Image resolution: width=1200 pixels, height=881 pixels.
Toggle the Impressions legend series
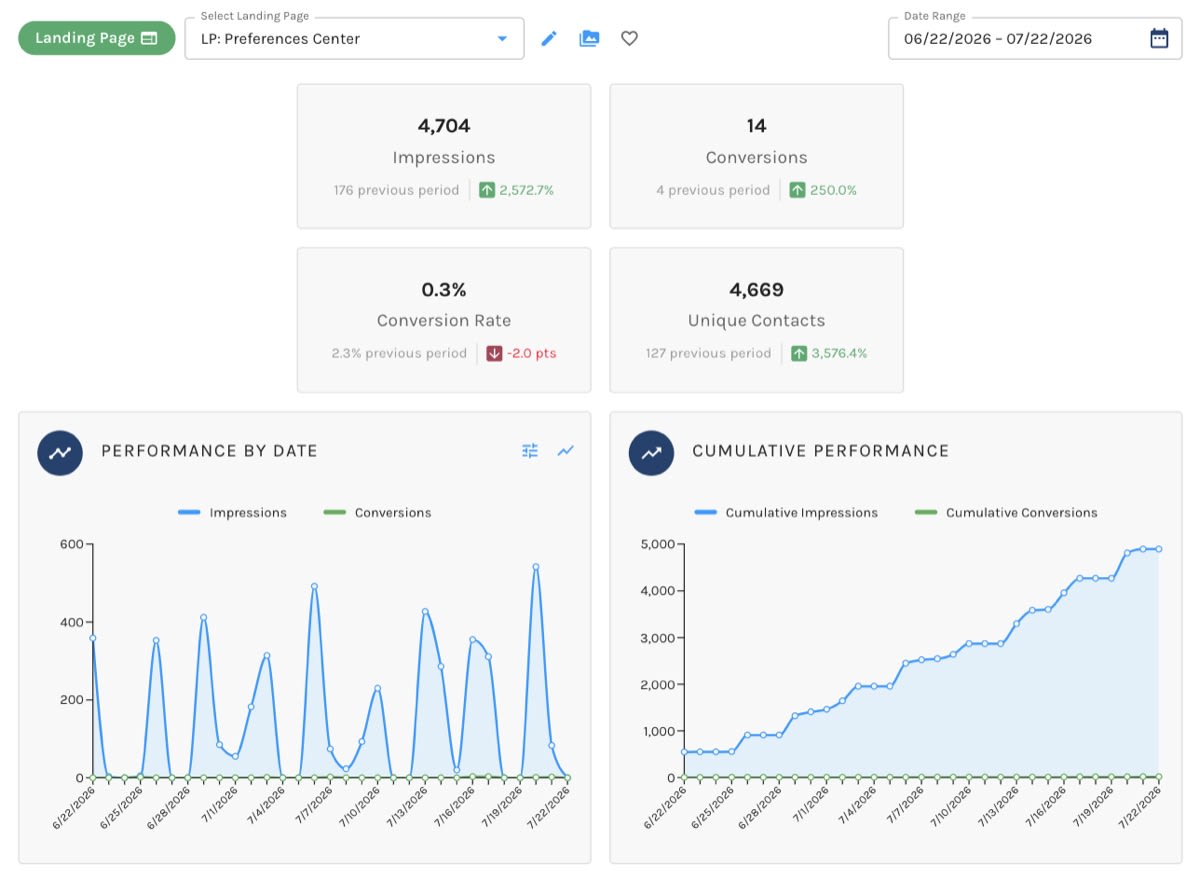(232, 513)
